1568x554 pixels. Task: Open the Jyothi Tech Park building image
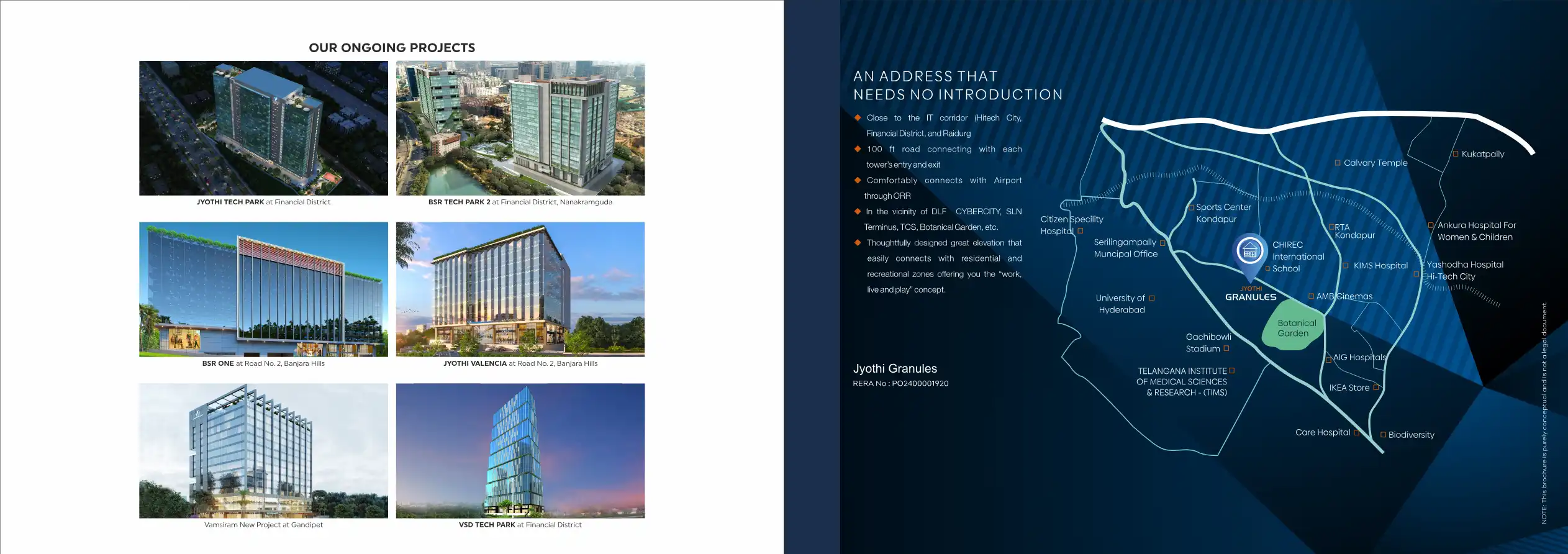click(263, 128)
